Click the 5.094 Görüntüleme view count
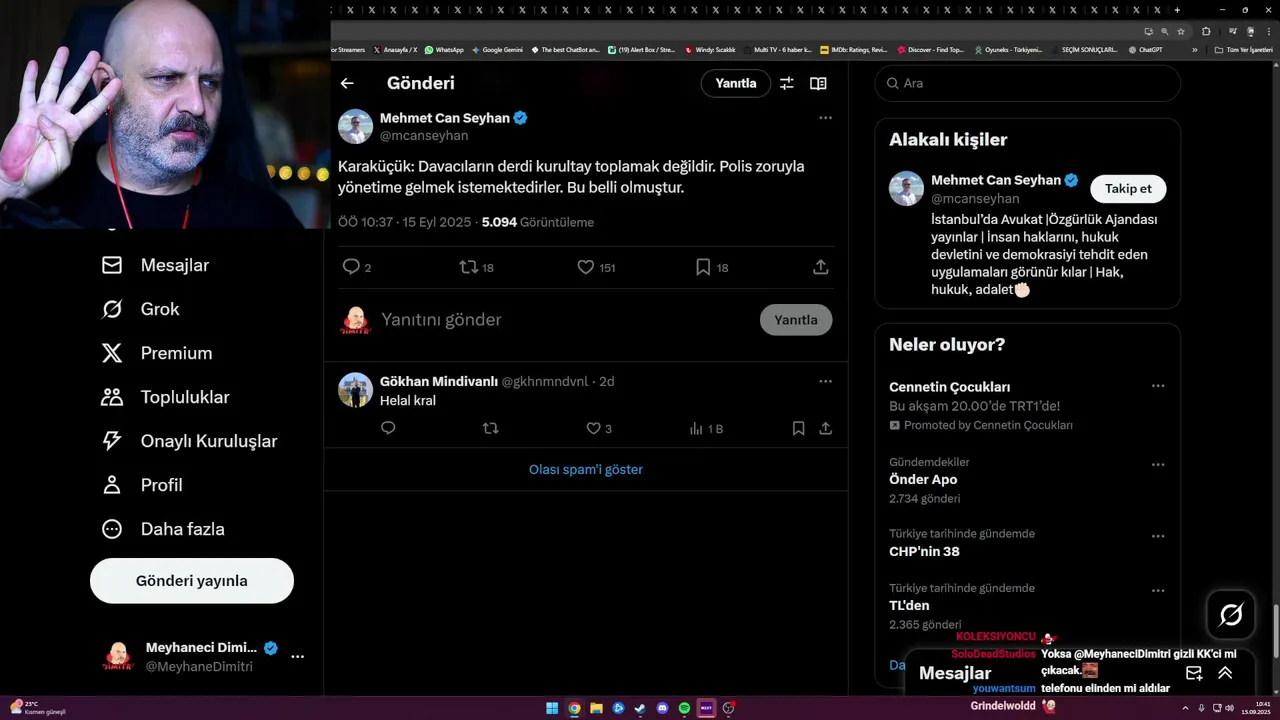The height and width of the screenshot is (720, 1280). (538, 222)
